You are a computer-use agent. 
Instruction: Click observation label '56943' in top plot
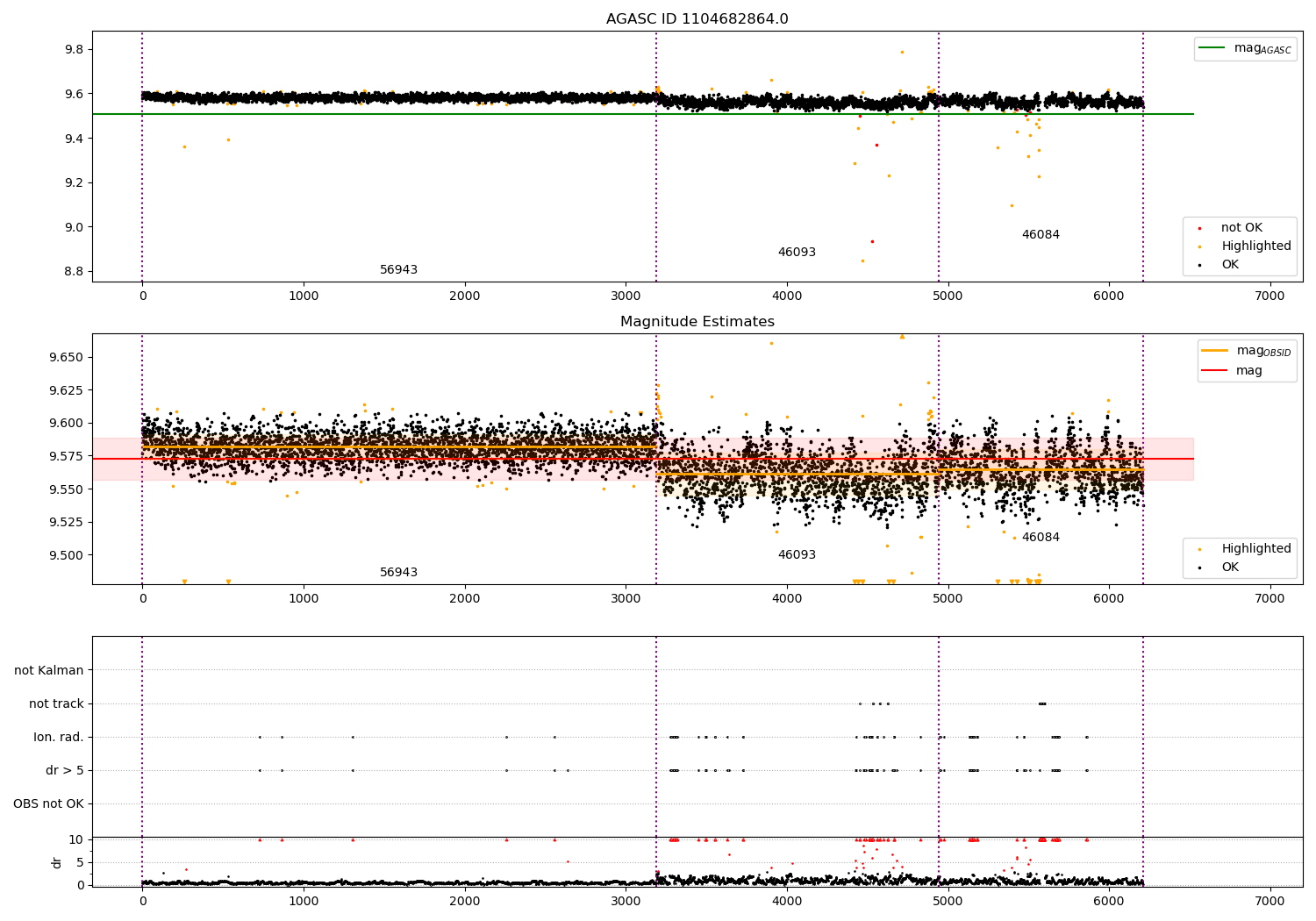[x=398, y=270]
